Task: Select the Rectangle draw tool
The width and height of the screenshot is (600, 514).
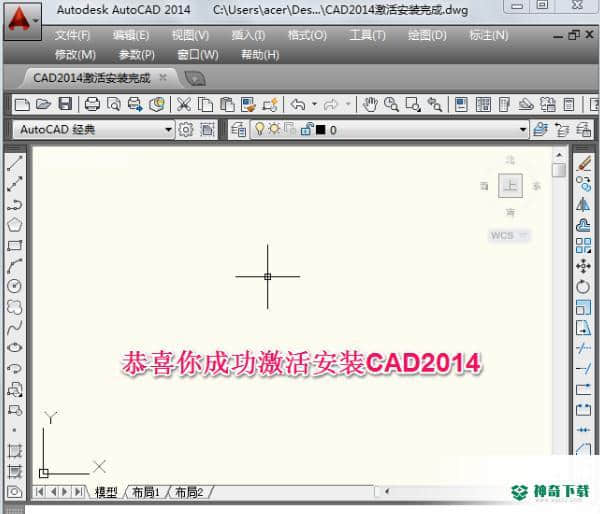Action: [15, 245]
